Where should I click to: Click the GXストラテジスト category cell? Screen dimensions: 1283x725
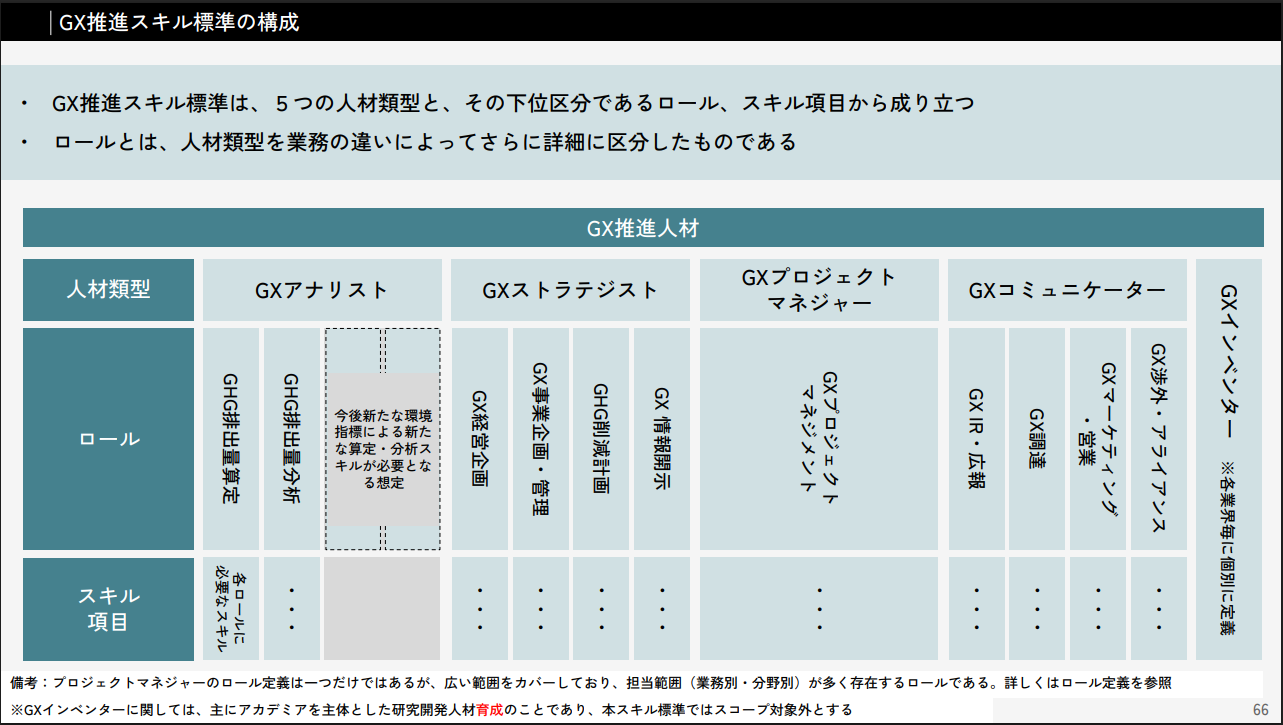point(570,290)
